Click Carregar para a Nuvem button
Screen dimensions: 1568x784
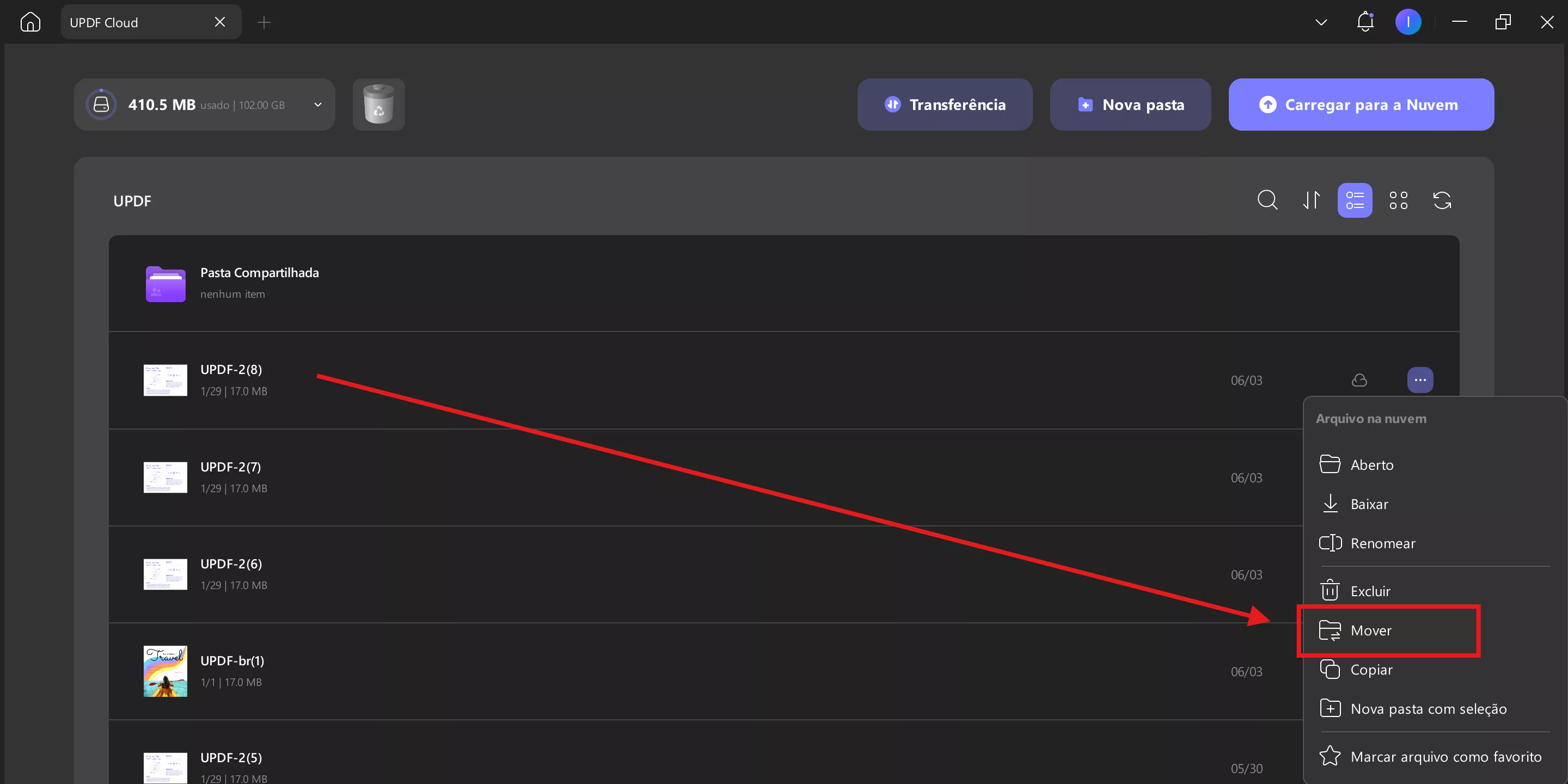pyautogui.click(x=1361, y=104)
